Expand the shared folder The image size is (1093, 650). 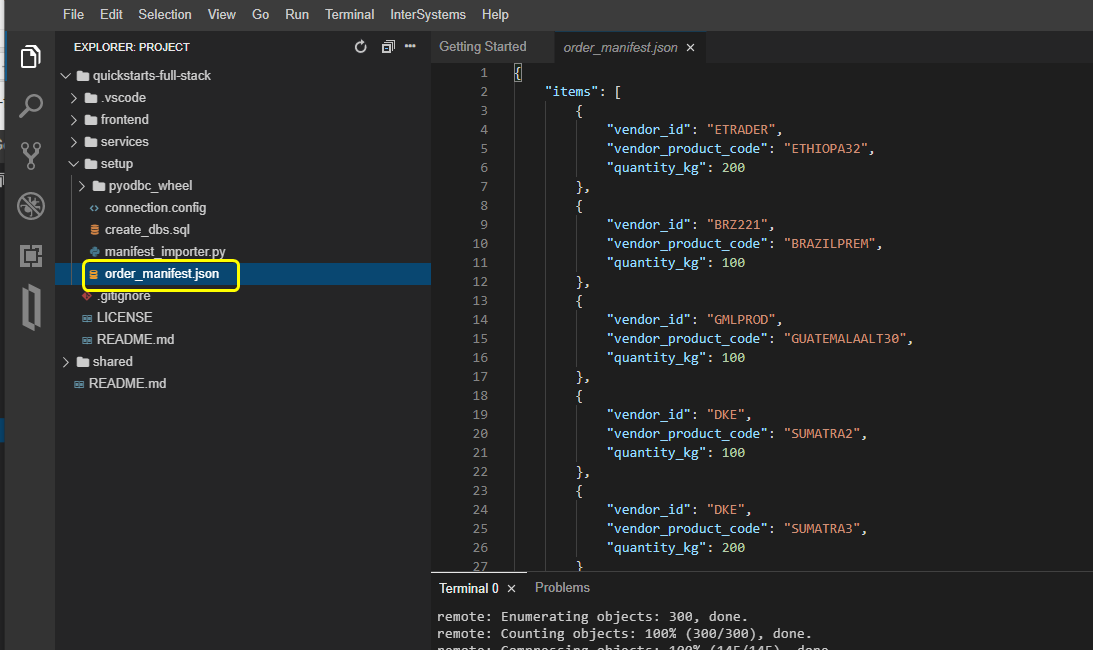tap(112, 362)
